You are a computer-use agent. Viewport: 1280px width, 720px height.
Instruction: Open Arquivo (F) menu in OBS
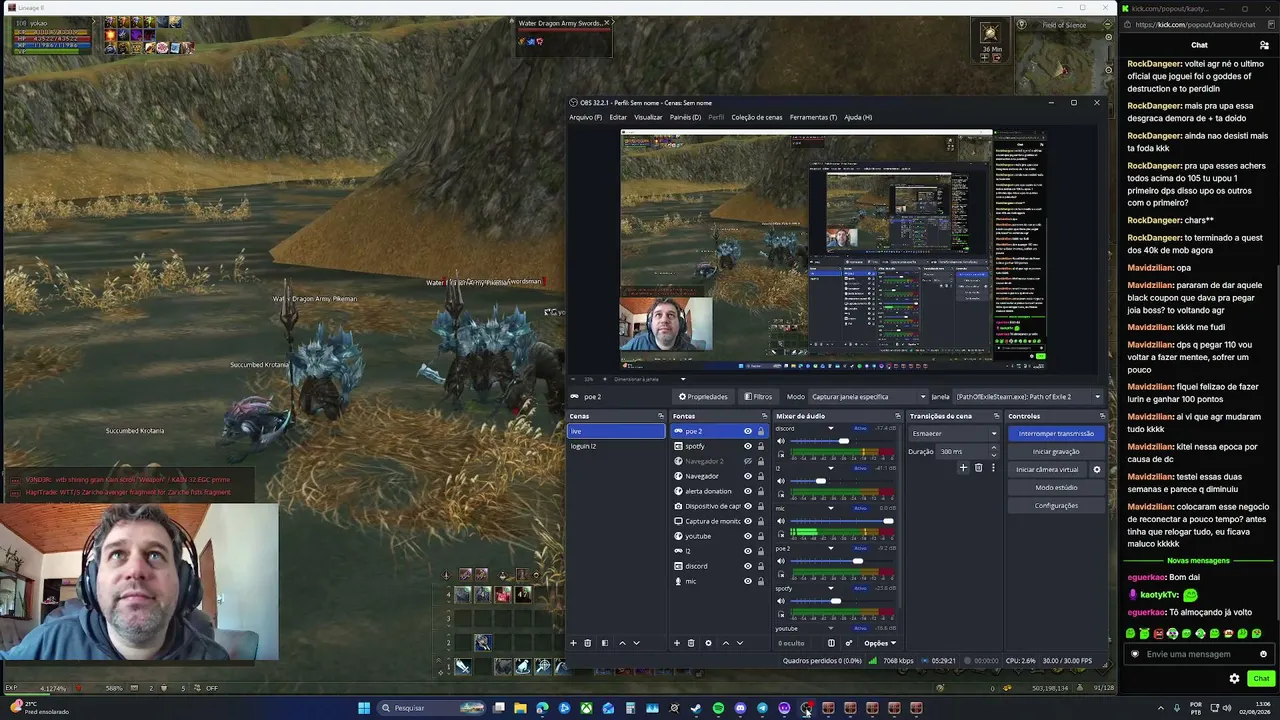click(x=586, y=117)
